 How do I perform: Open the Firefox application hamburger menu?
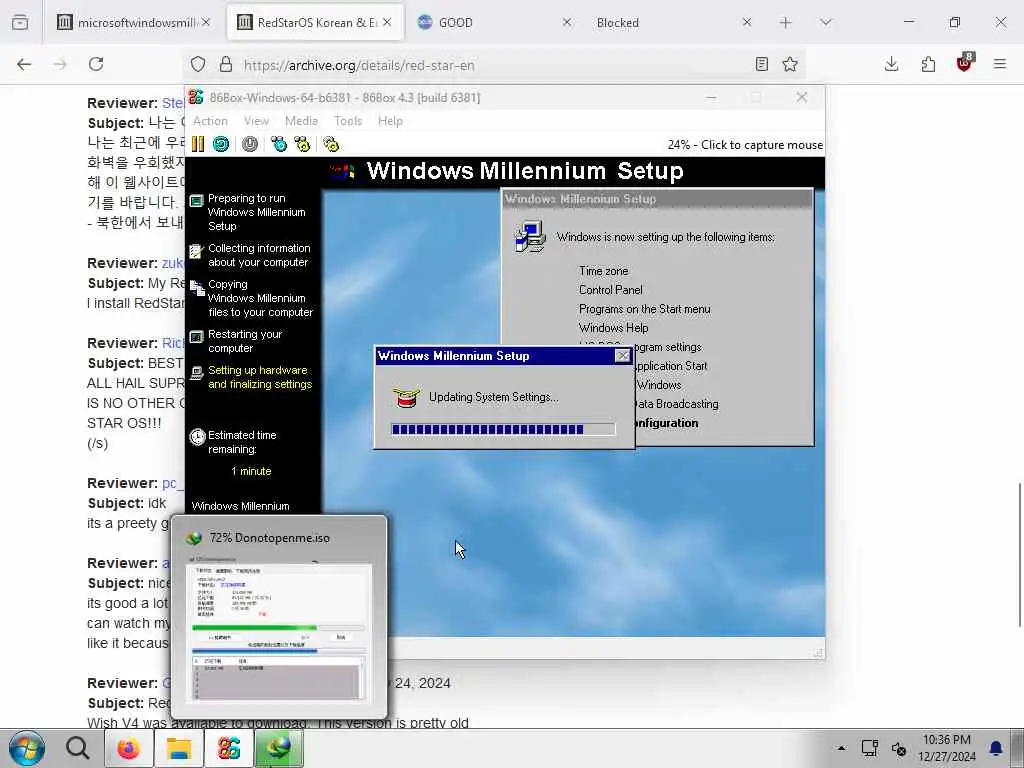[1000, 64]
